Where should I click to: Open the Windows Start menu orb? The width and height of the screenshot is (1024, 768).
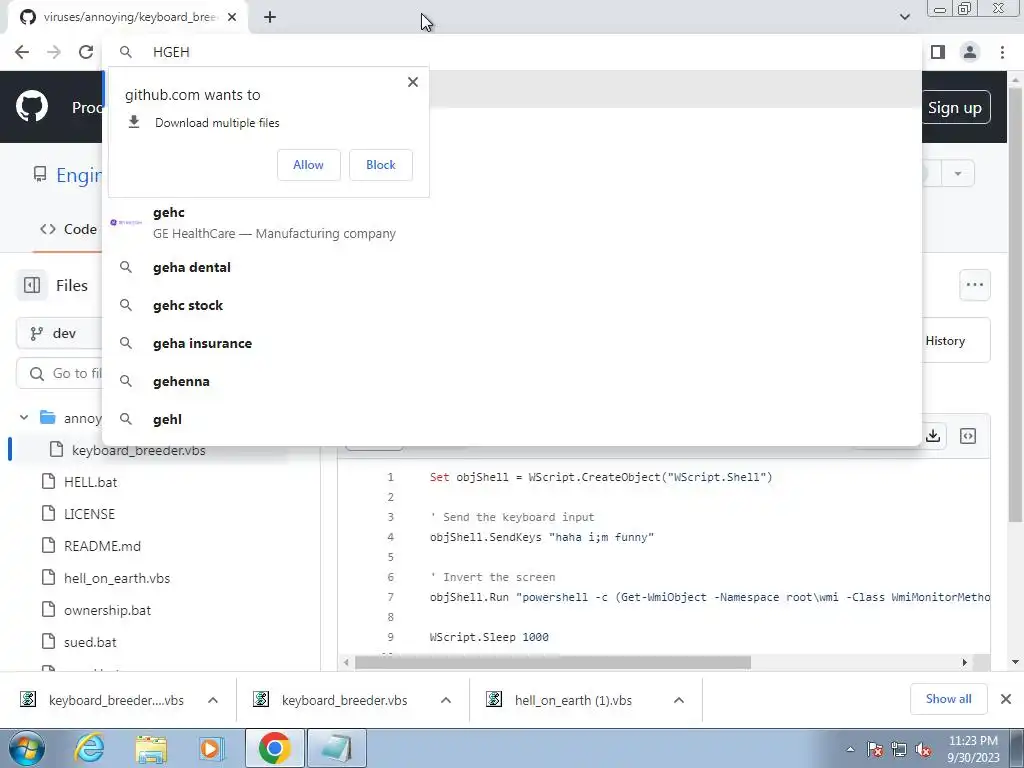pyautogui.click(x=26, y=749)
